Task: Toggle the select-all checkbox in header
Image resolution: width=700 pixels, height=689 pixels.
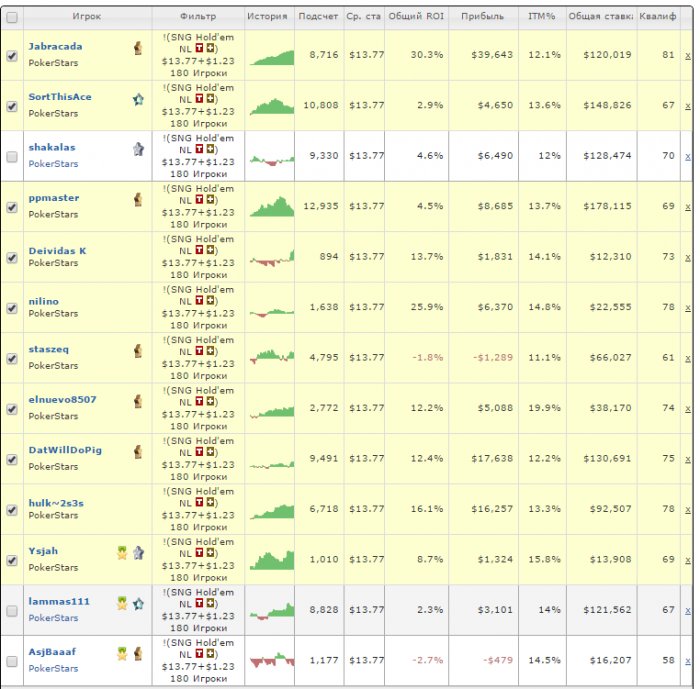Action: (x=12, y=17)
